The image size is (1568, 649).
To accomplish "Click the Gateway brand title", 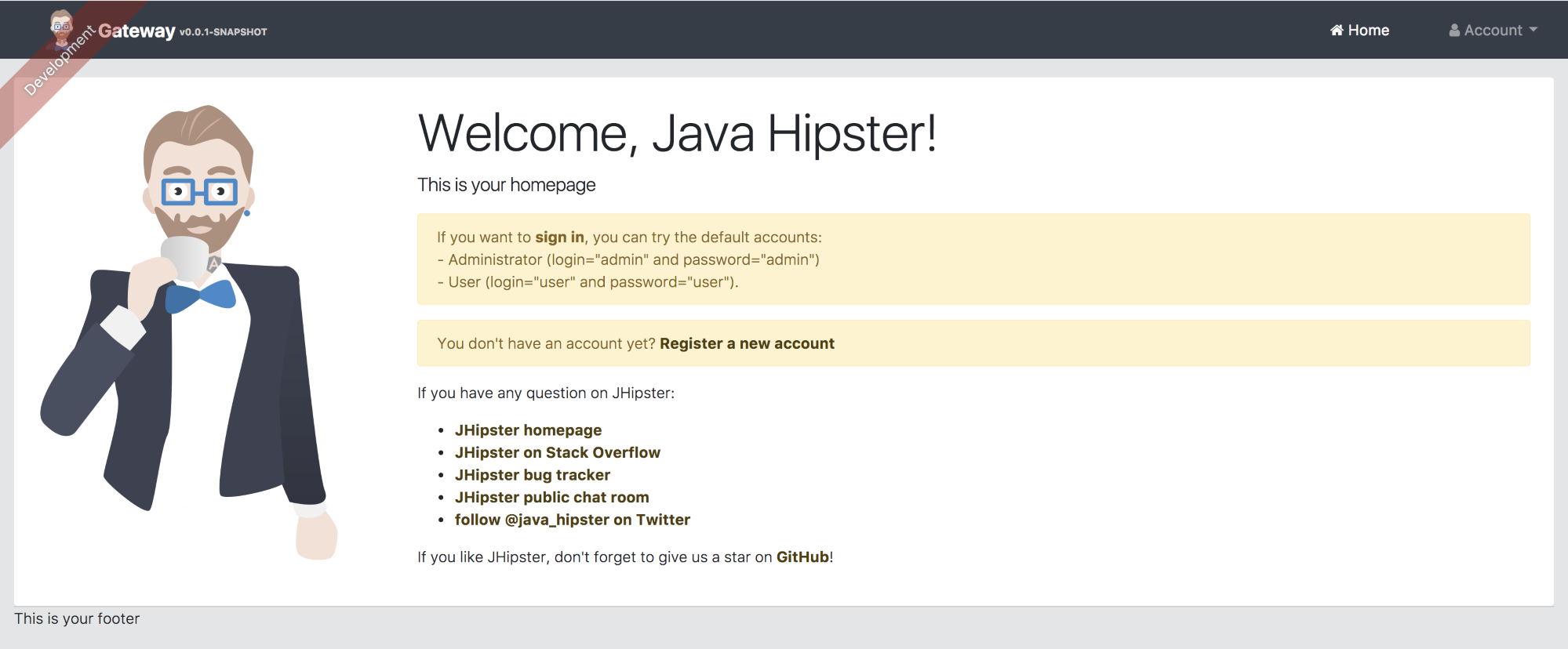I will [136, 31].
